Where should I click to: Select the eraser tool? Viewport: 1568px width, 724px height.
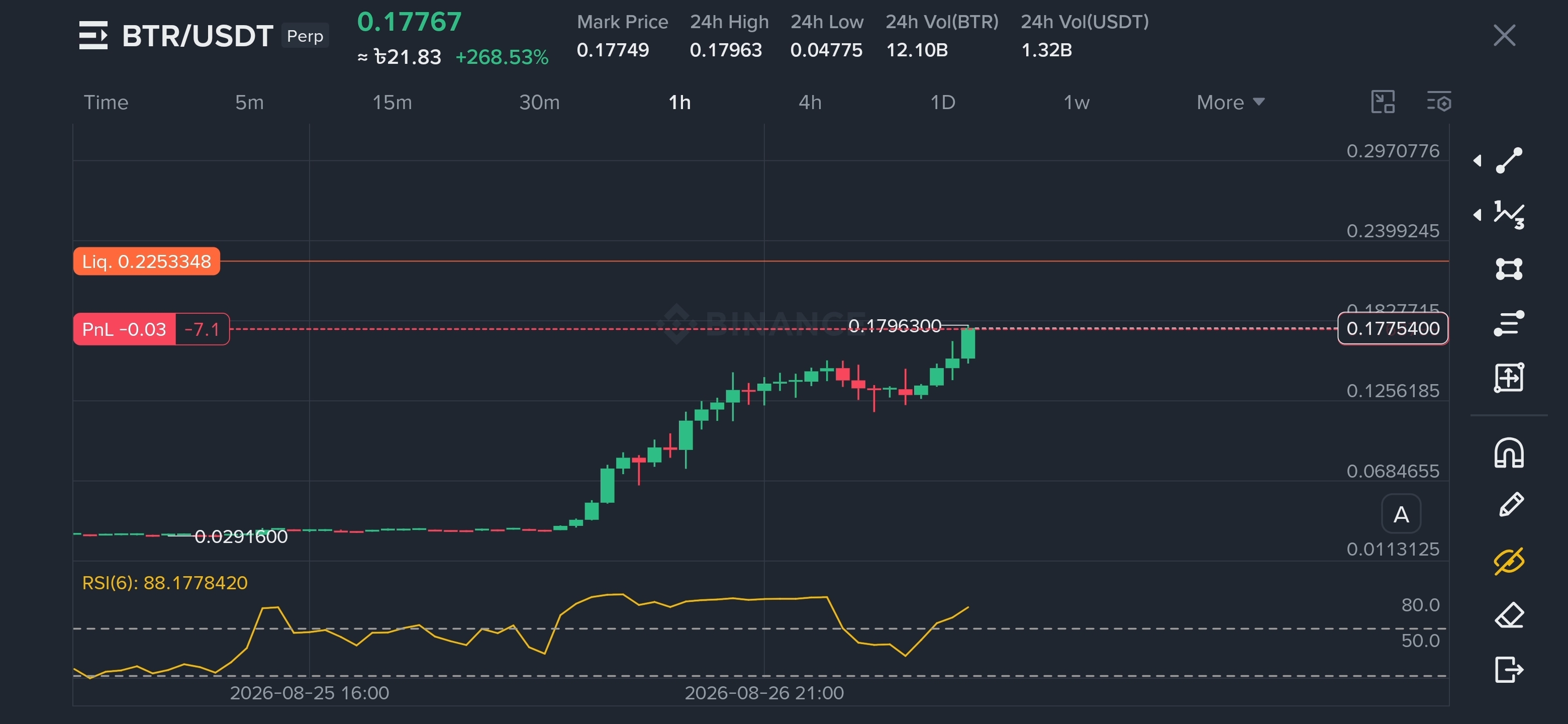(x=1509, y=615)
